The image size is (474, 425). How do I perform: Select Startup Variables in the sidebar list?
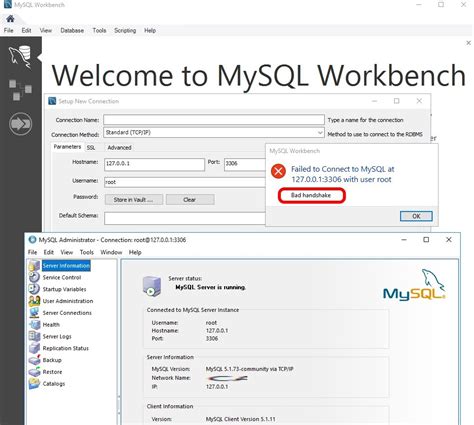[x=64, y=289]
